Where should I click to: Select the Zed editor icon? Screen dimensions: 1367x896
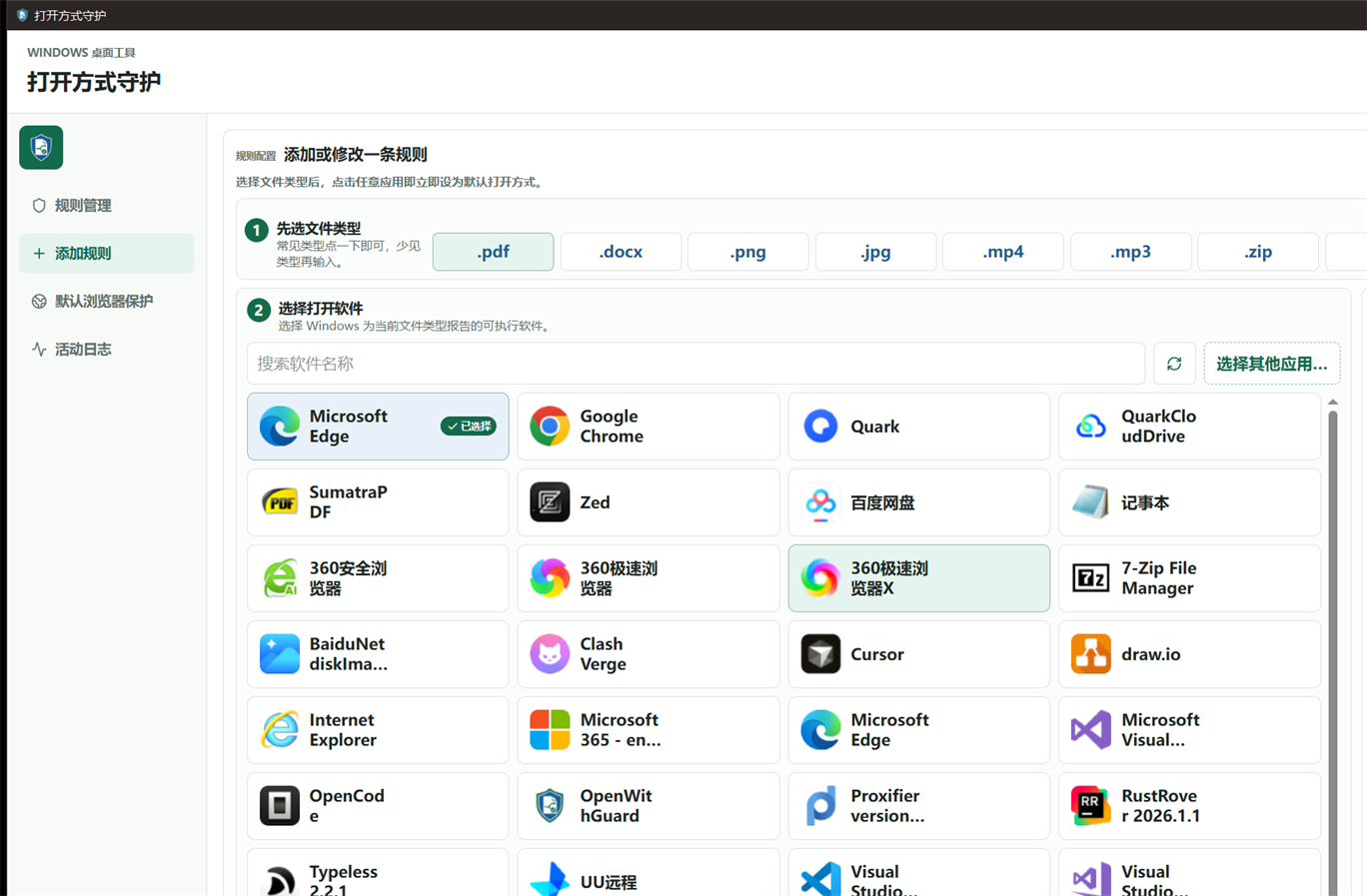550,502
